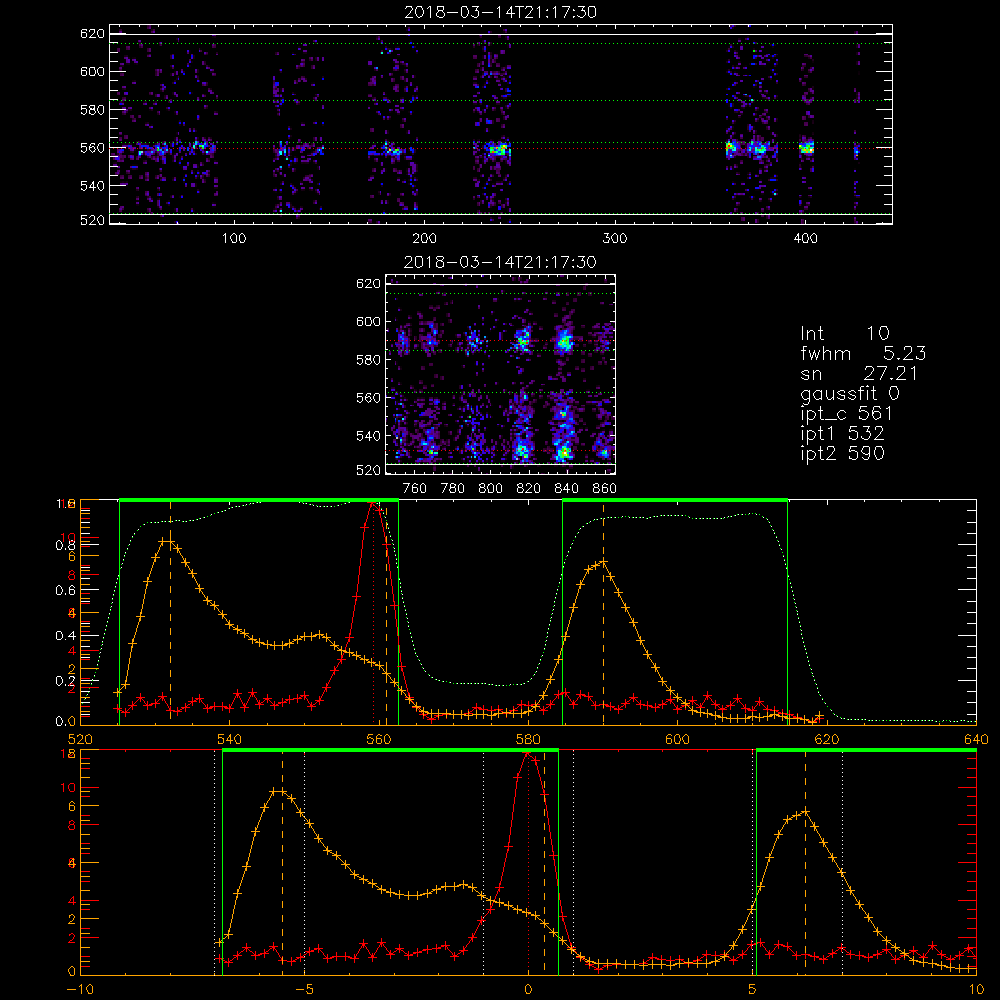The image size is (1000, 1000).
Task: Click the 600 label on top image y-axis
Action: click(92, 71)
